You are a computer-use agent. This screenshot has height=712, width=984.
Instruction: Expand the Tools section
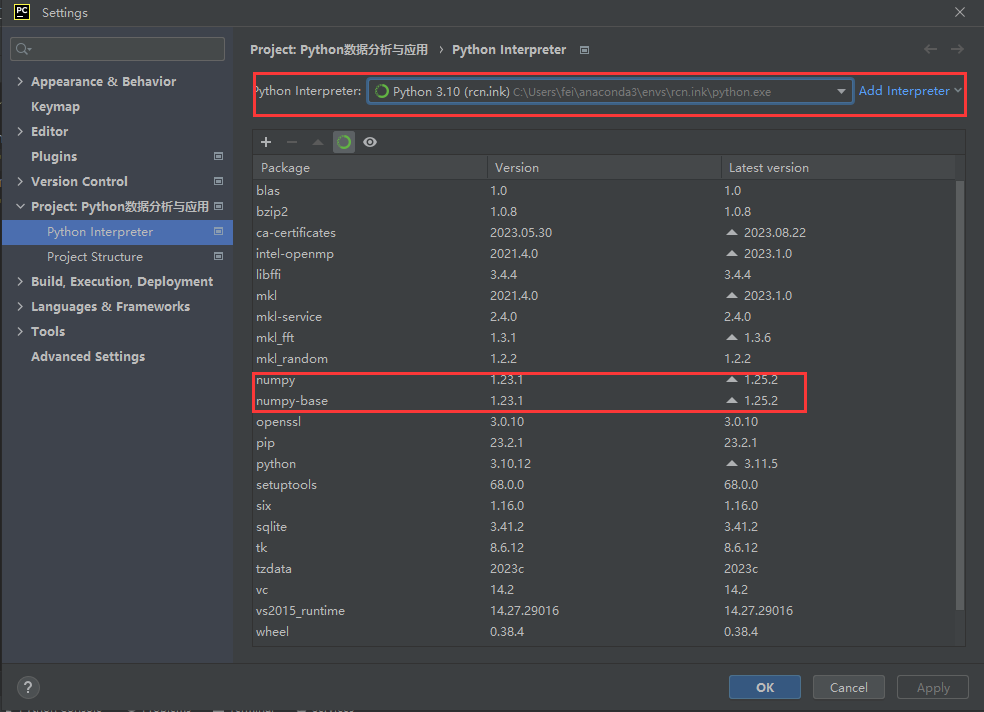pos(20,331)
